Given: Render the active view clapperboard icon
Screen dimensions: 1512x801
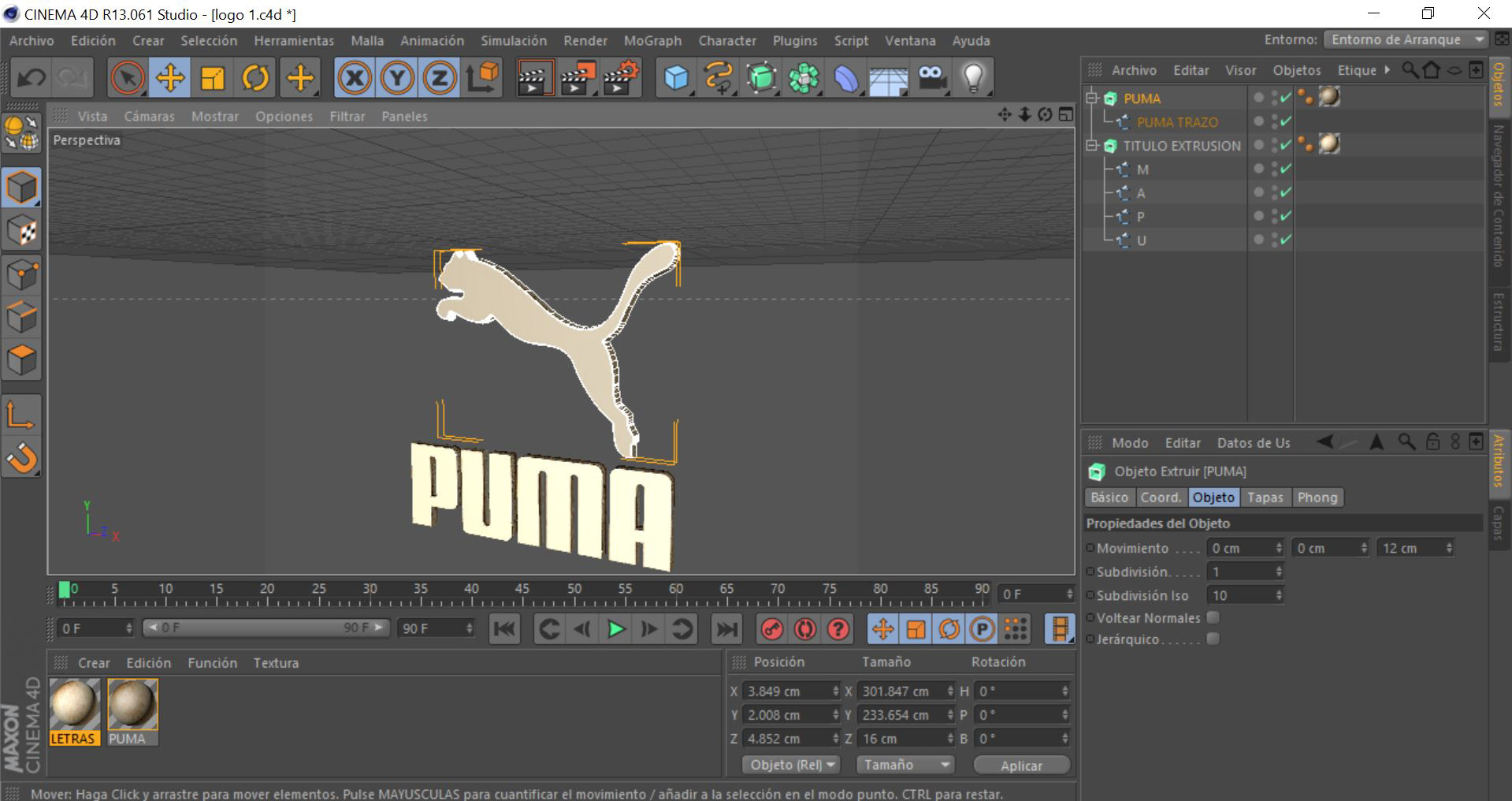Looking at the screenshot, I should (535, 78).
